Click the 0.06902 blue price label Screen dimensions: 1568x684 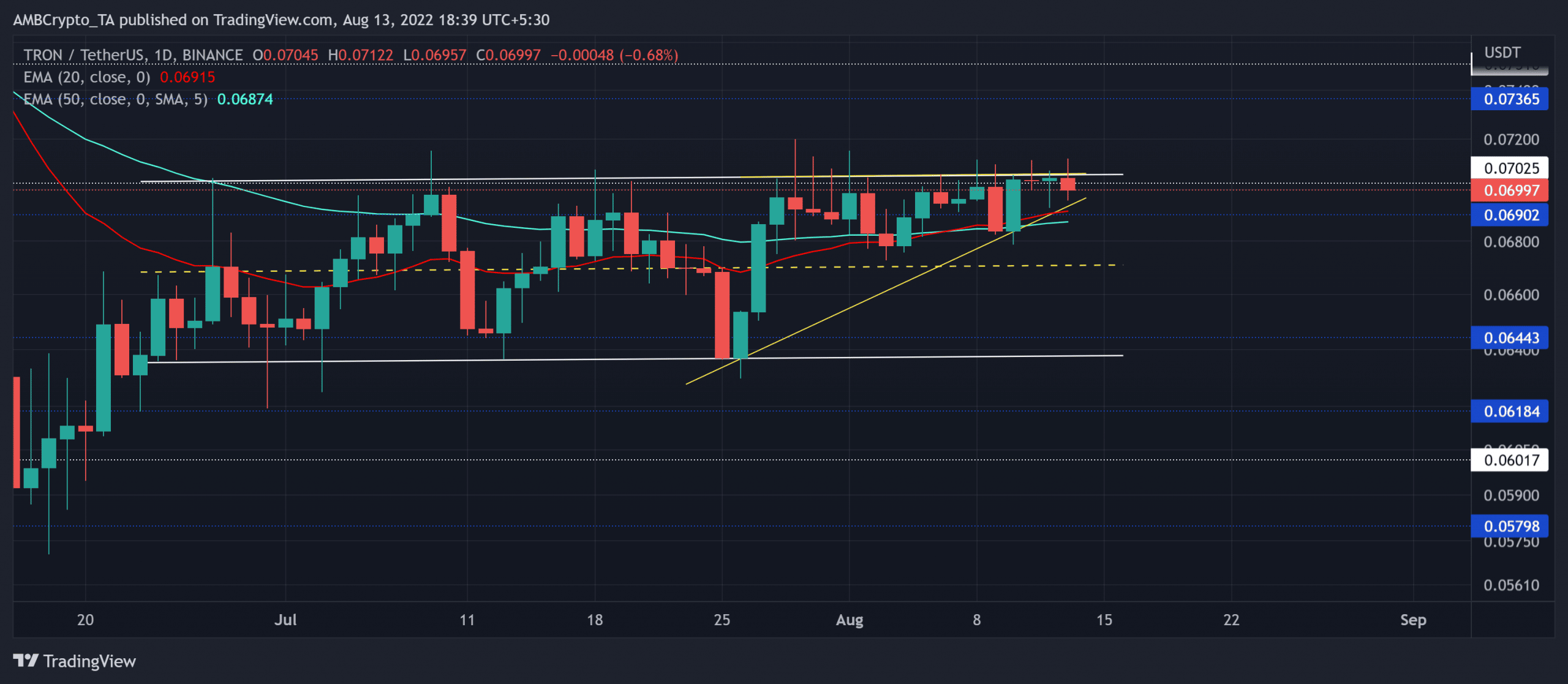pos(1510,215)
